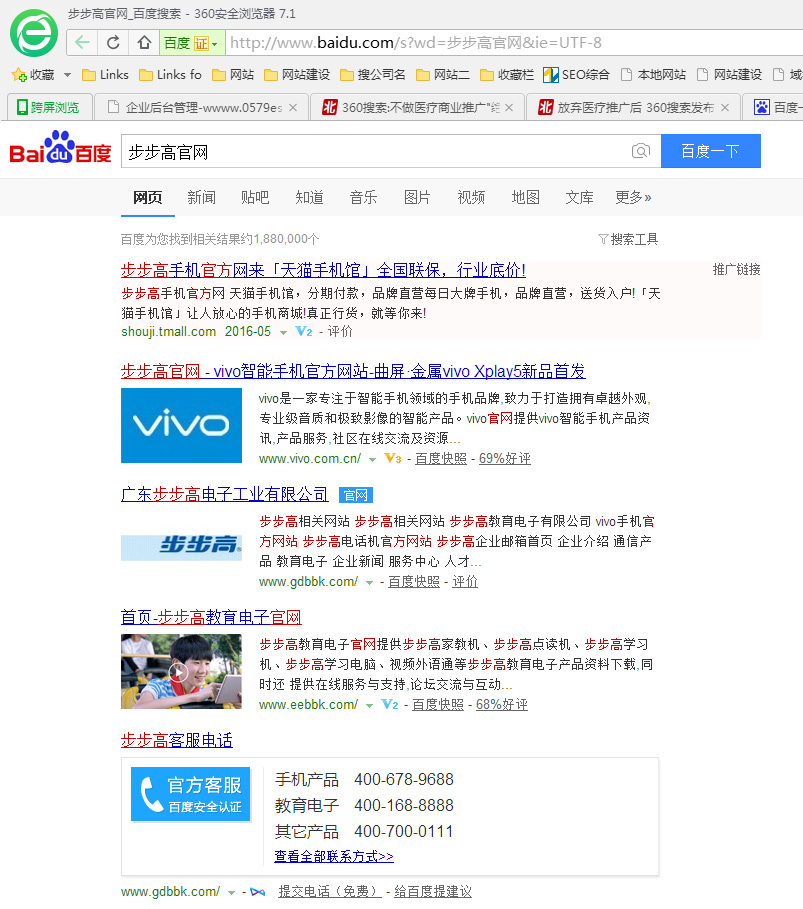Open the 收藏栏 bookmark folder
Image resolution: width=803 pixels, height=909 pixels.
point(507,75)
